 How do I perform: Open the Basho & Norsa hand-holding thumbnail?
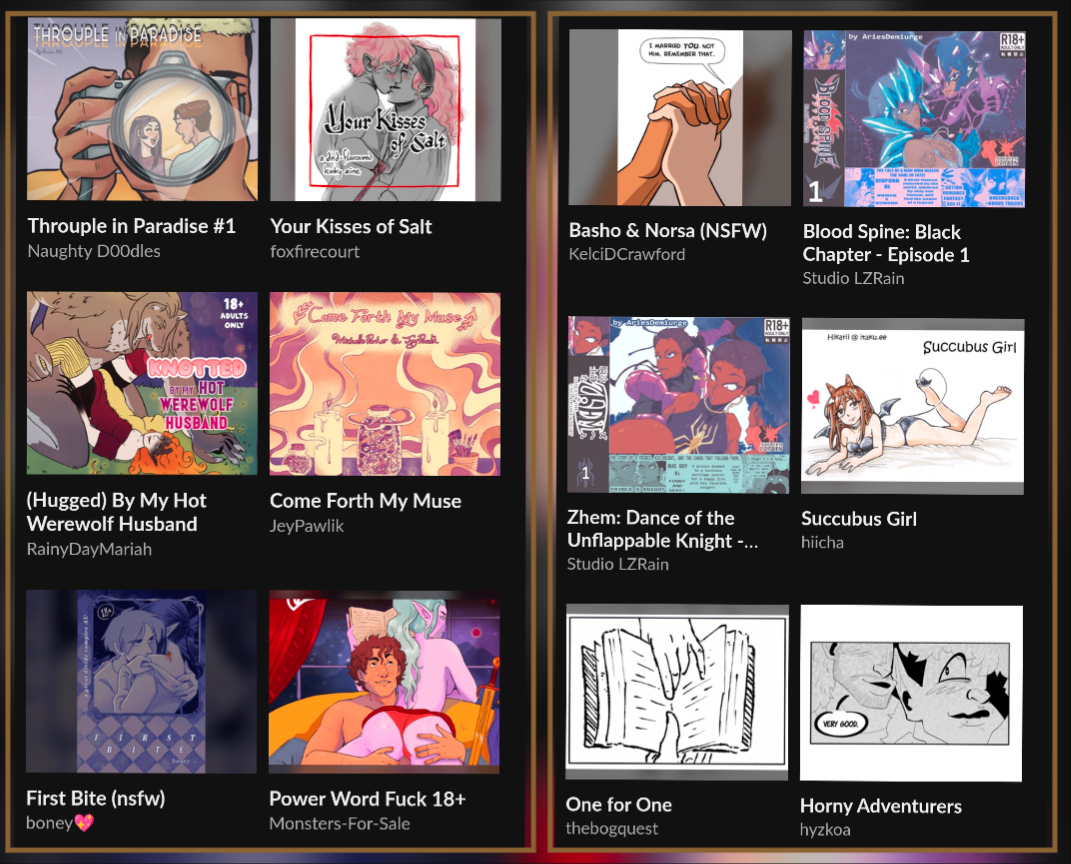click(x=680, y=117)
